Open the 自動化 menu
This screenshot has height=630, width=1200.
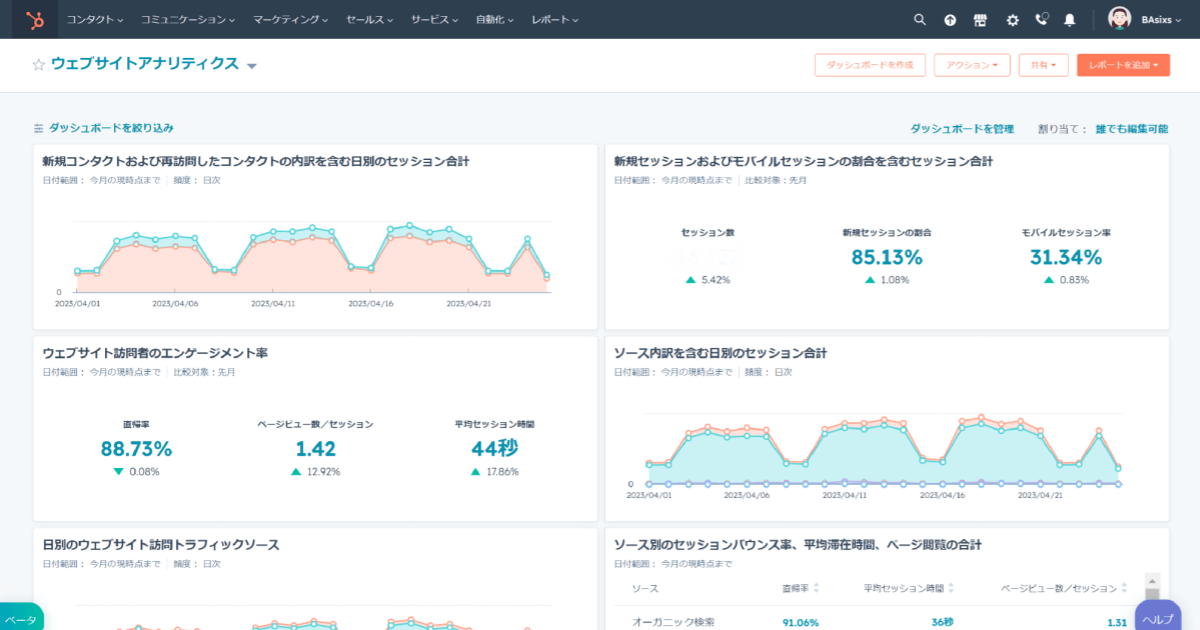[x=496, y=19]
